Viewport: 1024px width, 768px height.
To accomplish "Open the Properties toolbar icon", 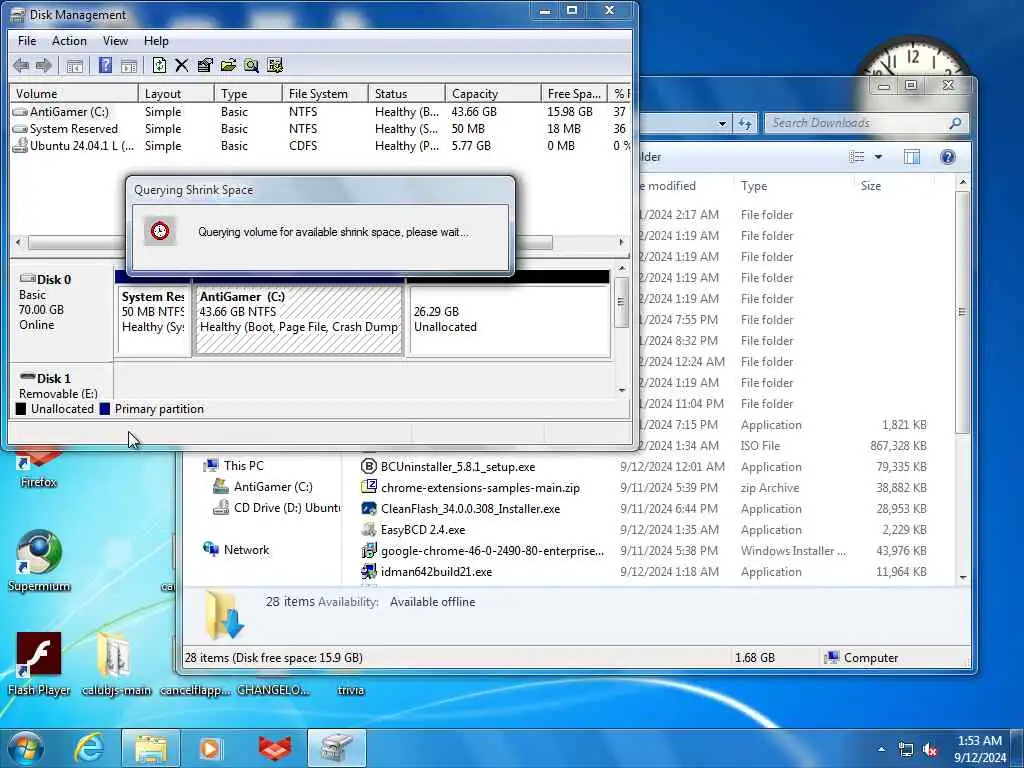I will [x=205, y=65].
